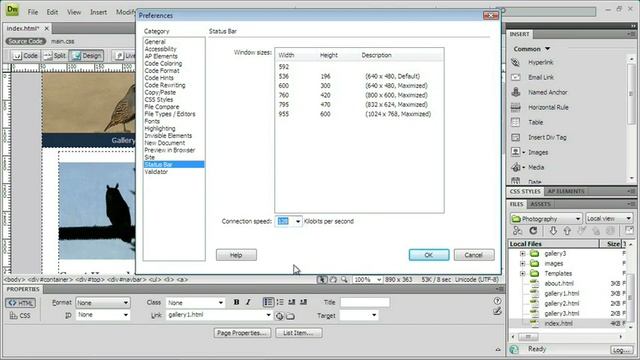Expand the gallery3 folder
The width and height of the screenshot is (640, 360).
pyautogui.click(x=522, y=253)
